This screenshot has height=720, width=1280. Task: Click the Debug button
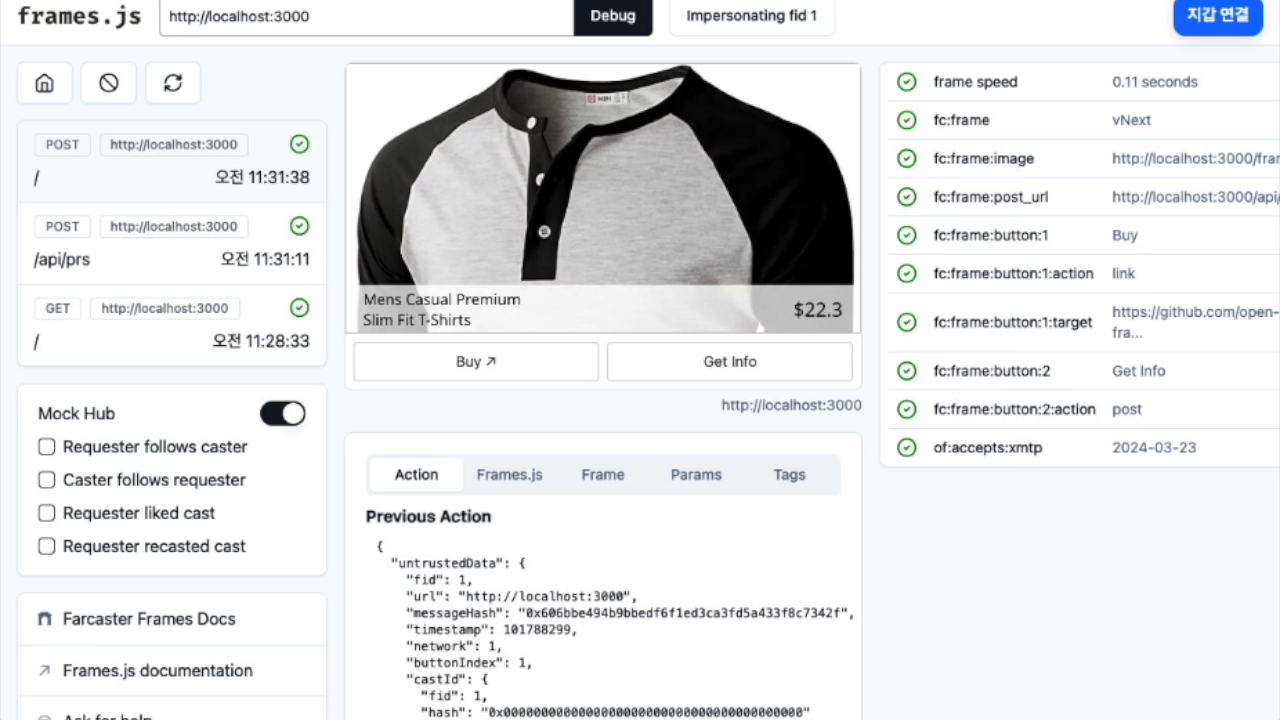613,16
